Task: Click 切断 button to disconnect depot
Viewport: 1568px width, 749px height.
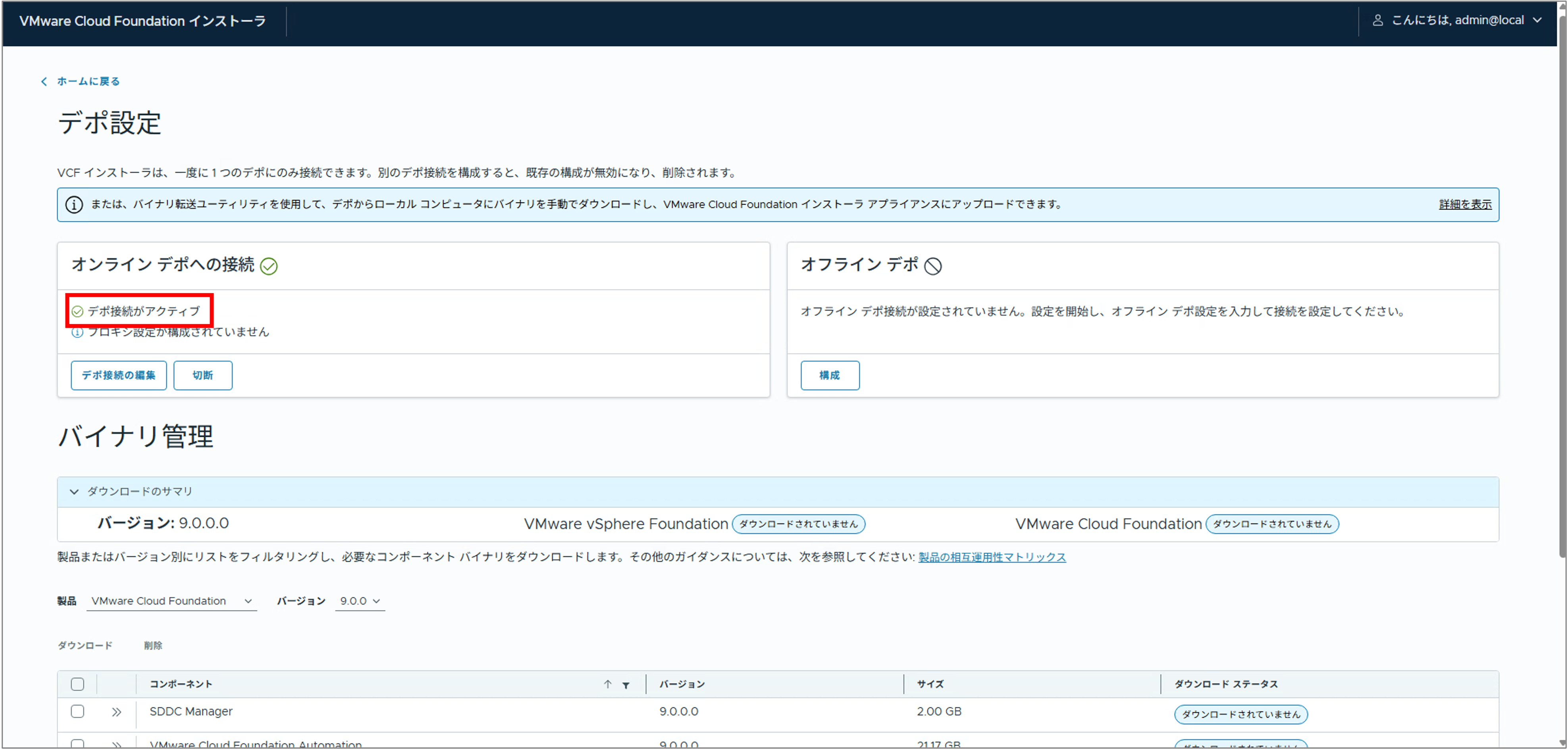Action: (203, 375)
